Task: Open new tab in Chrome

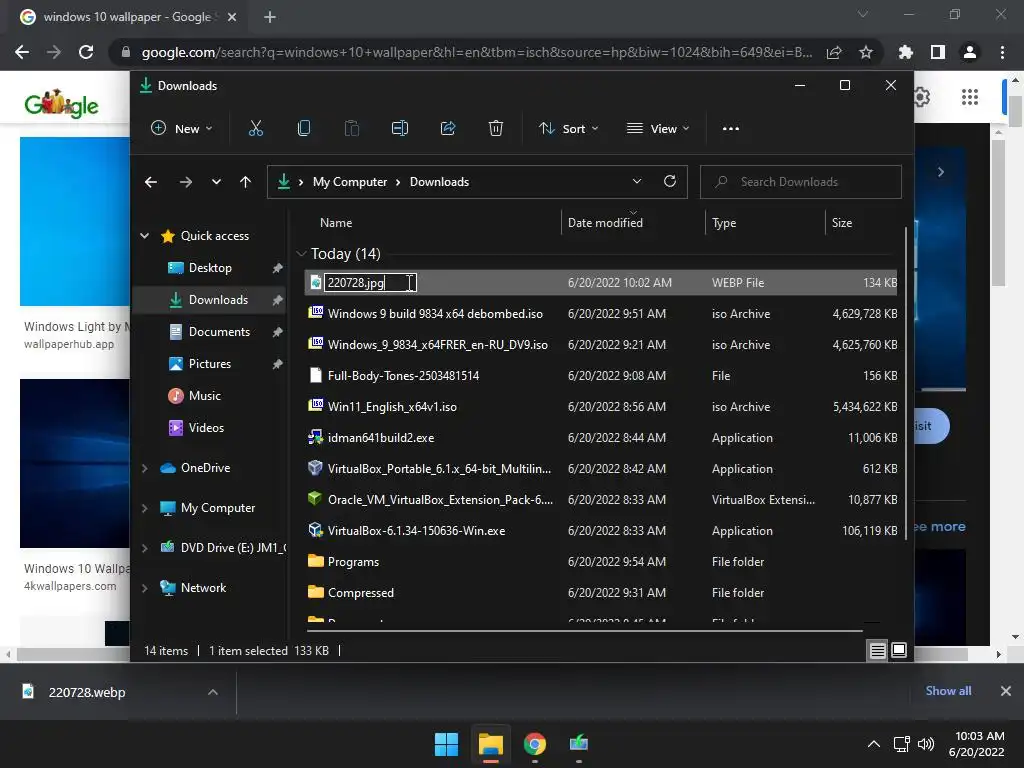Action: click(x=270, y=17)
